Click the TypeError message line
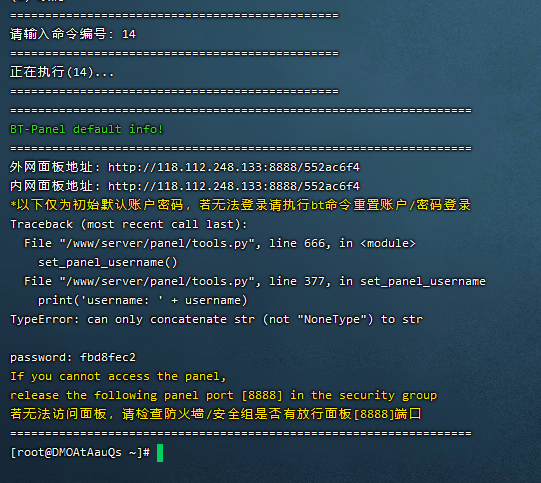This screenshot has width=541, height=483. [x=216, y=319]
